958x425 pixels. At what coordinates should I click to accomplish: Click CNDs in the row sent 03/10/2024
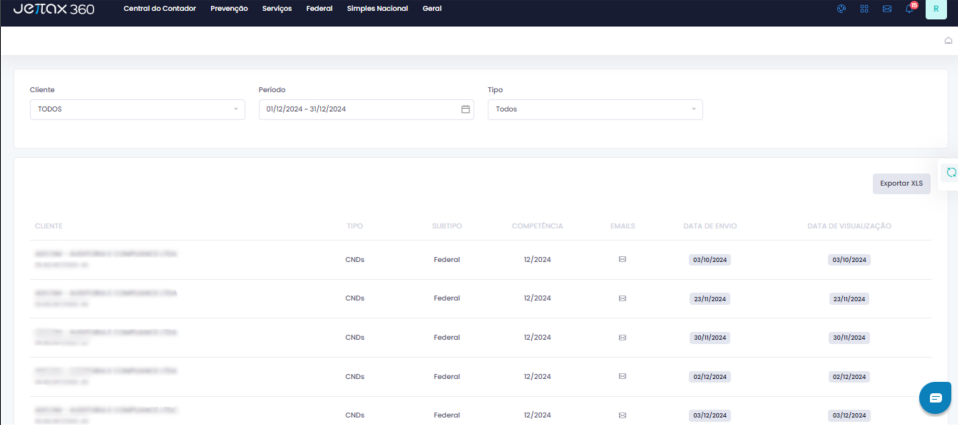355,260
